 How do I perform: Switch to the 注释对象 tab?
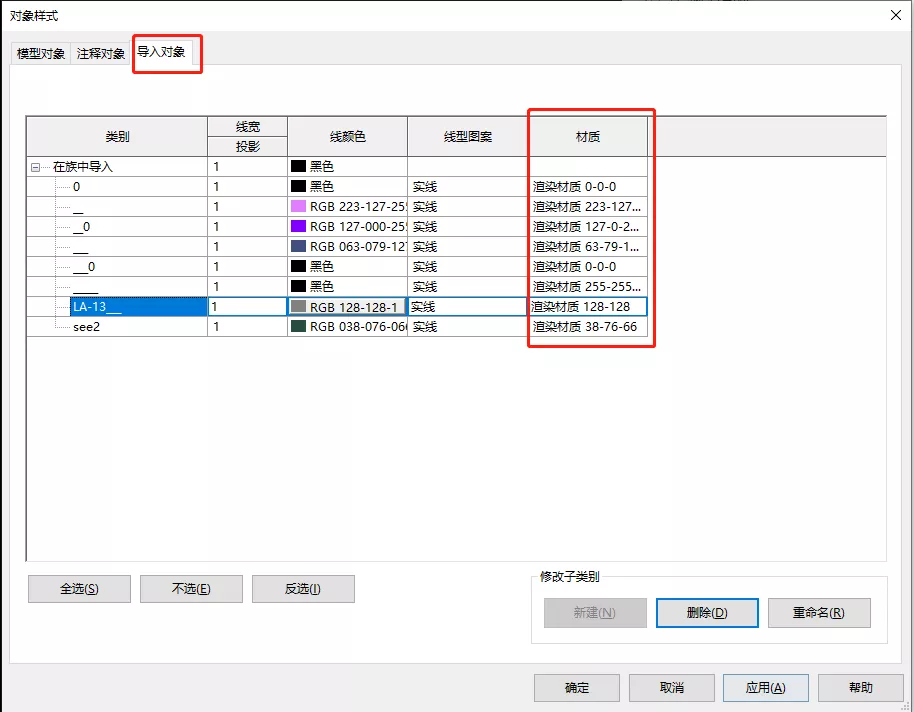pos(101,54)
